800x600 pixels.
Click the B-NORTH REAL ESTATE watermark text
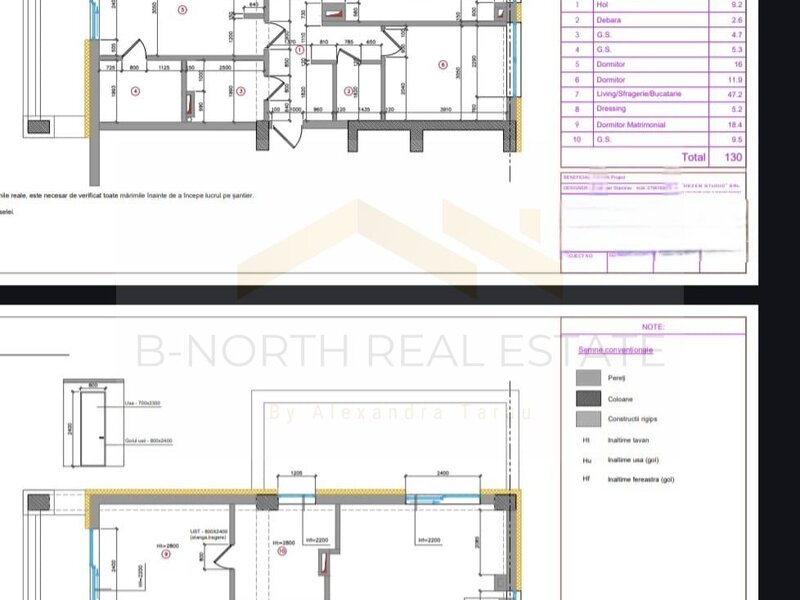(400, 350)
